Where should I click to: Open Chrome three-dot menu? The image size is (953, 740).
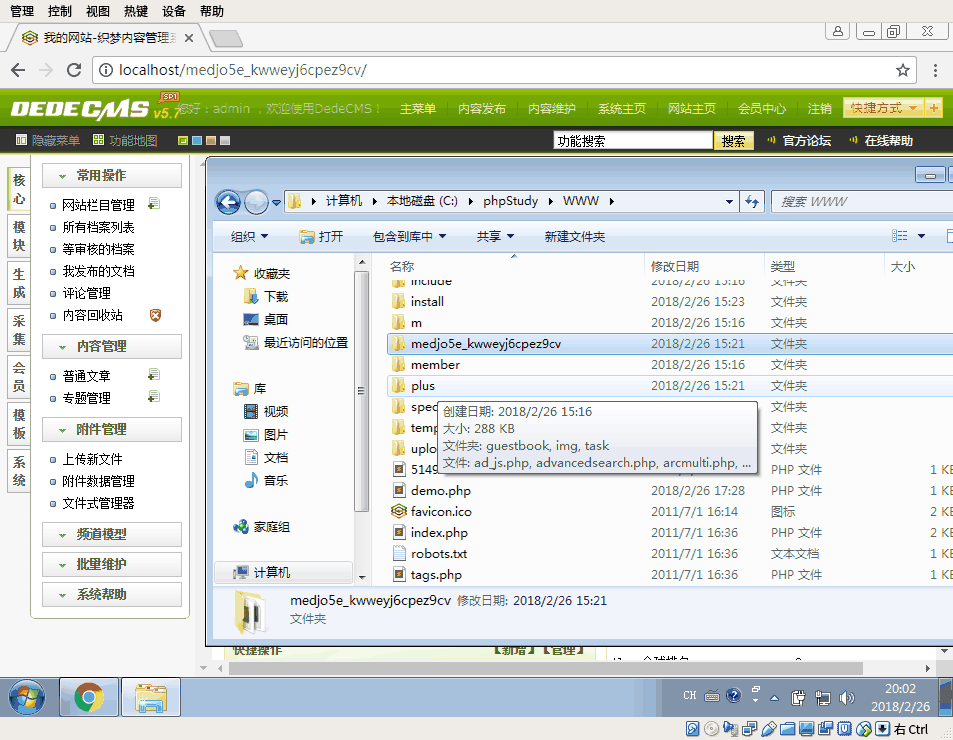(935, 70)
